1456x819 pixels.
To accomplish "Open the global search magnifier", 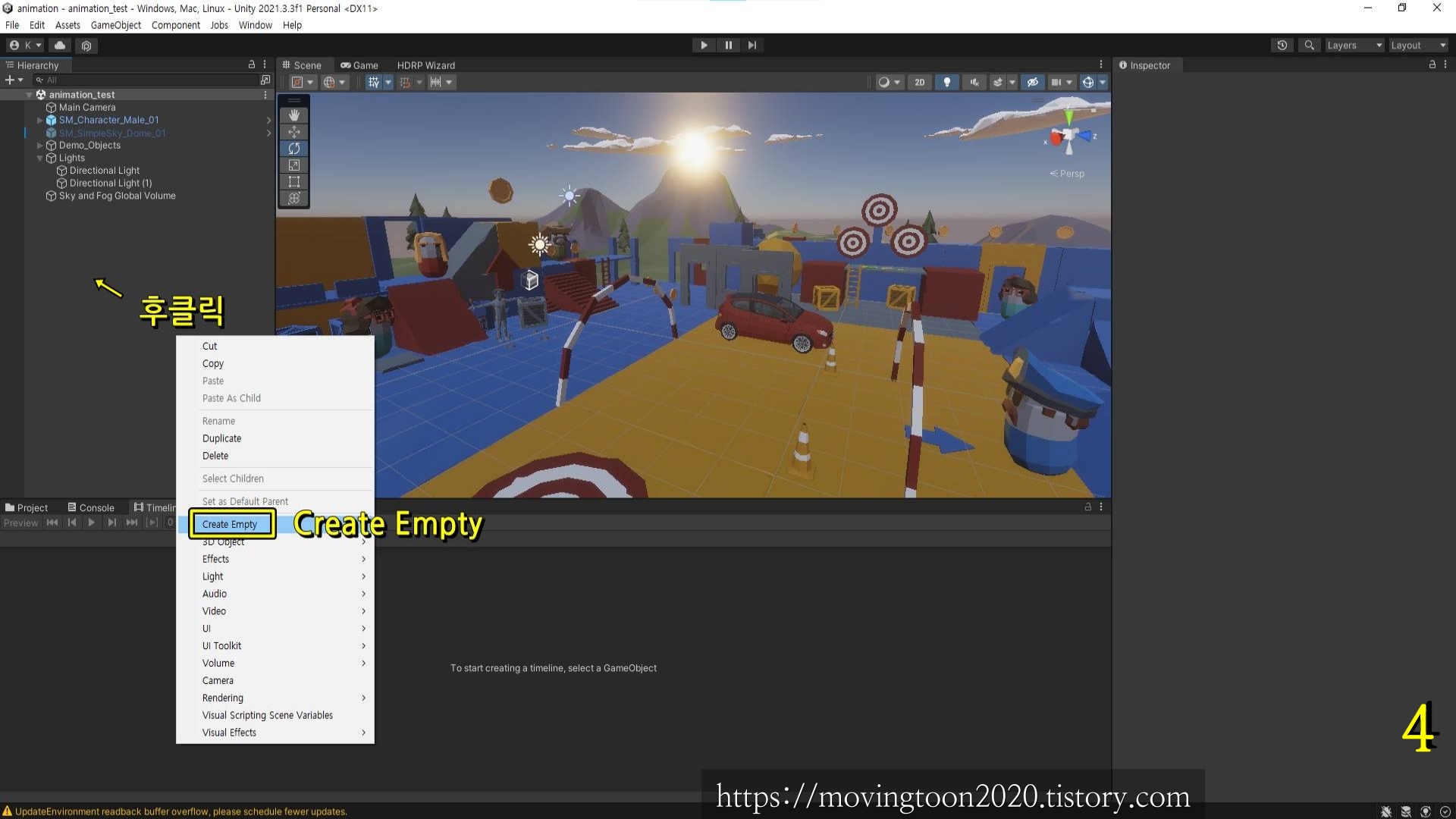I will click(x=1309, y=45).
